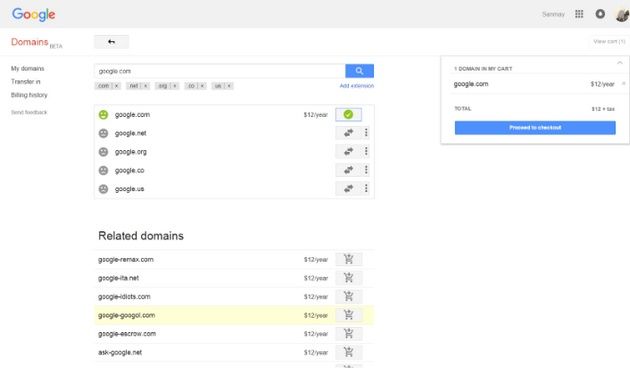Click the back arrow button
630x368 pixels.
111,42
